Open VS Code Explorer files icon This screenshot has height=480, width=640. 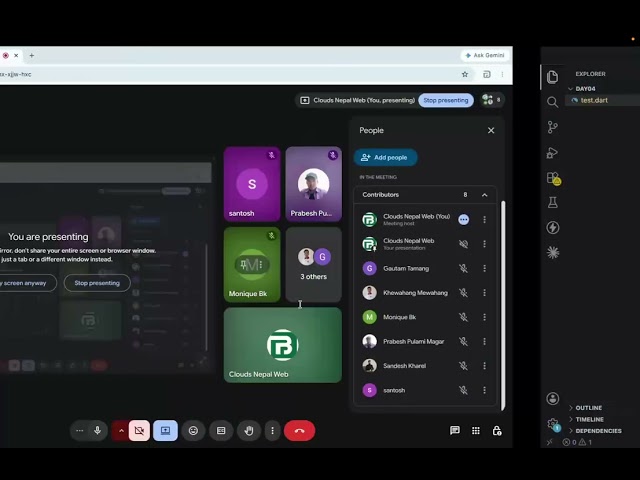click(552, 77)
